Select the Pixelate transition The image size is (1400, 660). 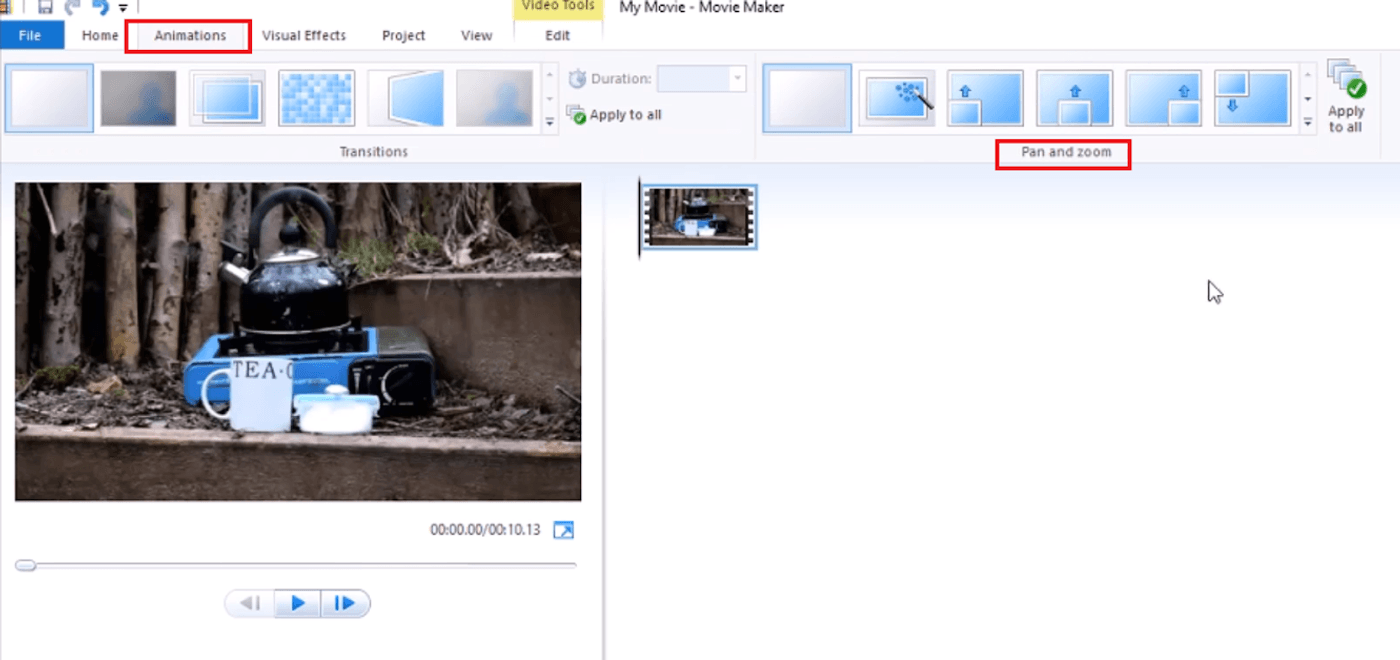pos(316,97)
